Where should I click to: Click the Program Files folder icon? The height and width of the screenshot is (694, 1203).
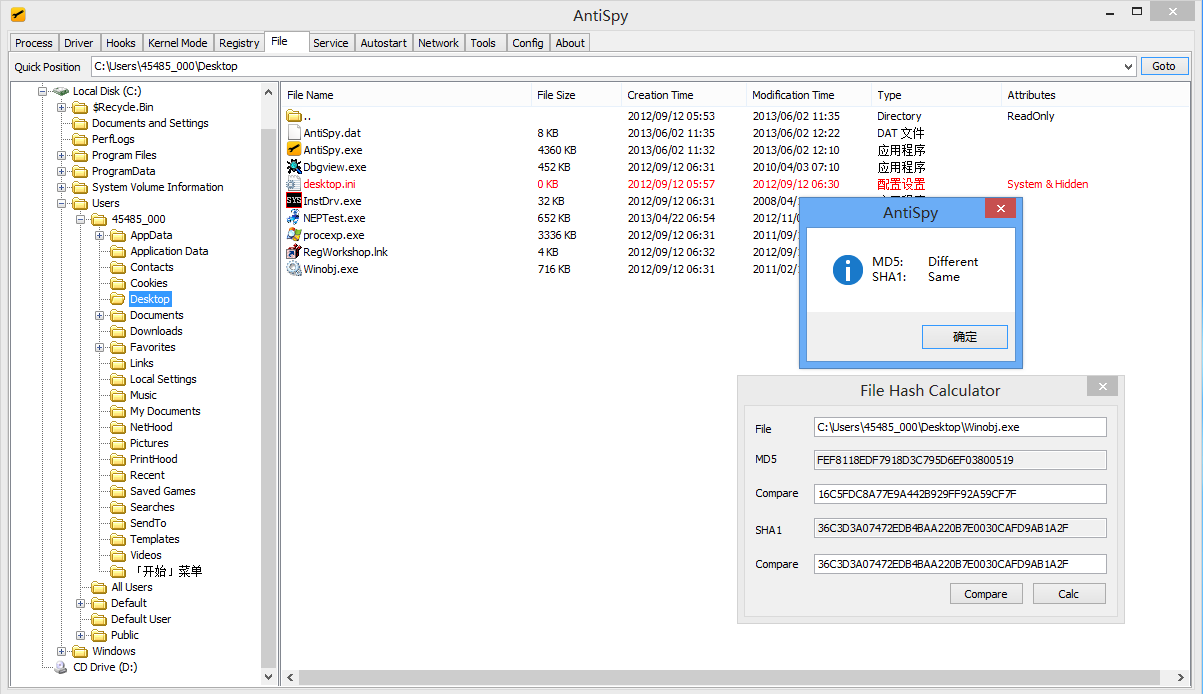point(81,155)
